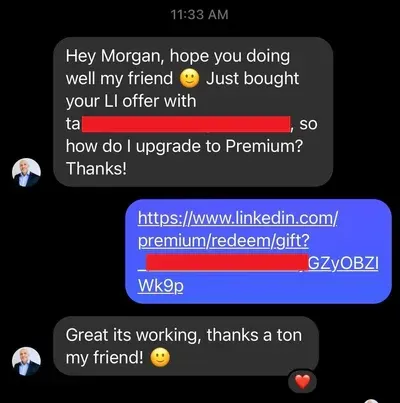Viewport: 400px width, 403px height.
Task: Click the 'Wk9p' link ending
Action: pyautogui.click(x=160, y=286)
